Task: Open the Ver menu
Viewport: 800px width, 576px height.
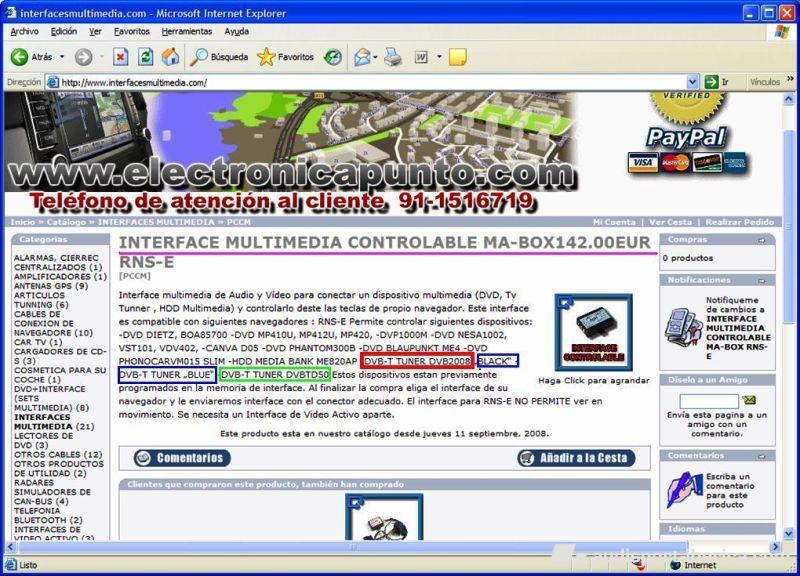Action: 95,32
